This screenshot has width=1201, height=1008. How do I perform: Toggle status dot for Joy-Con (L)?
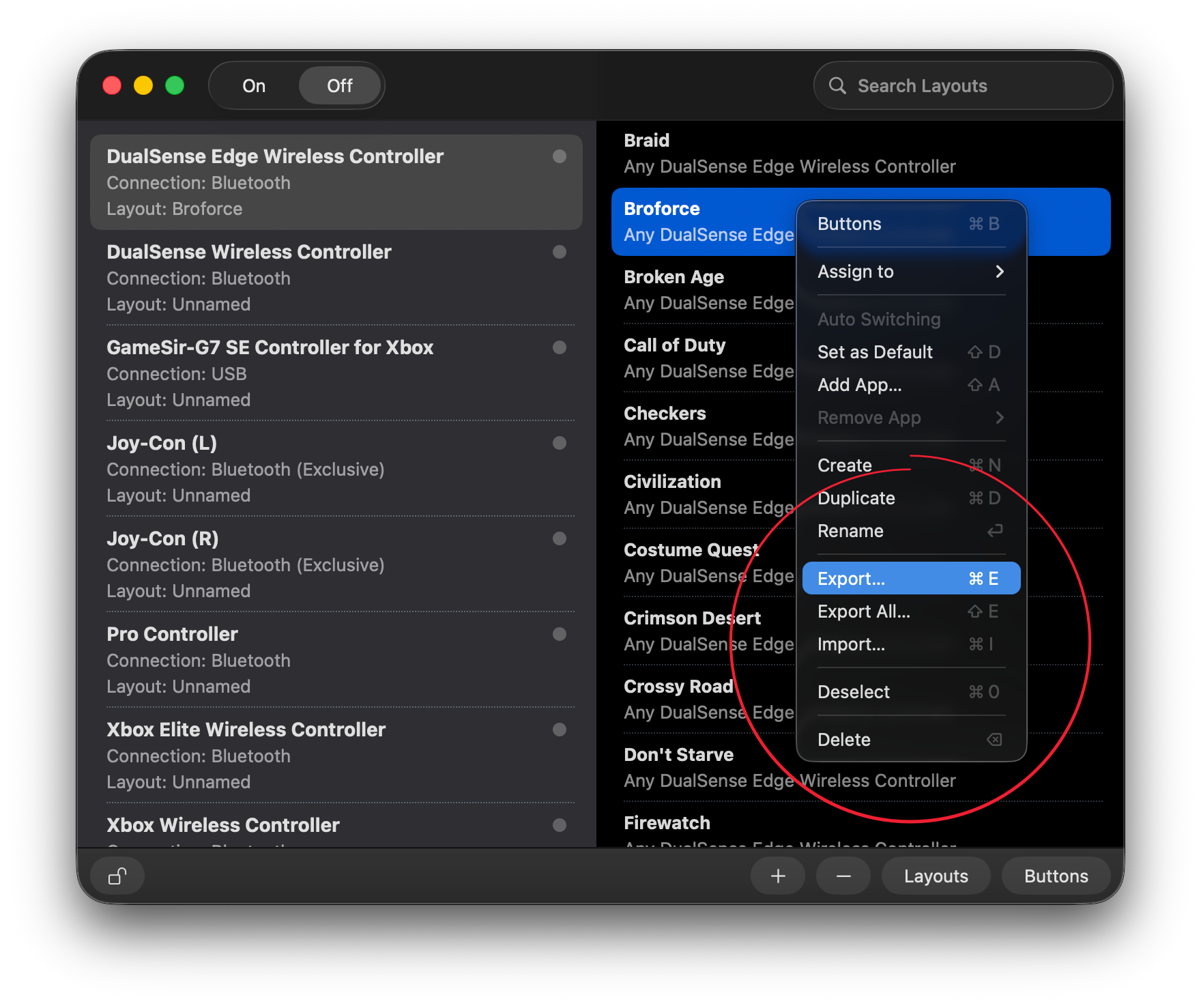[x=560, y=443]
